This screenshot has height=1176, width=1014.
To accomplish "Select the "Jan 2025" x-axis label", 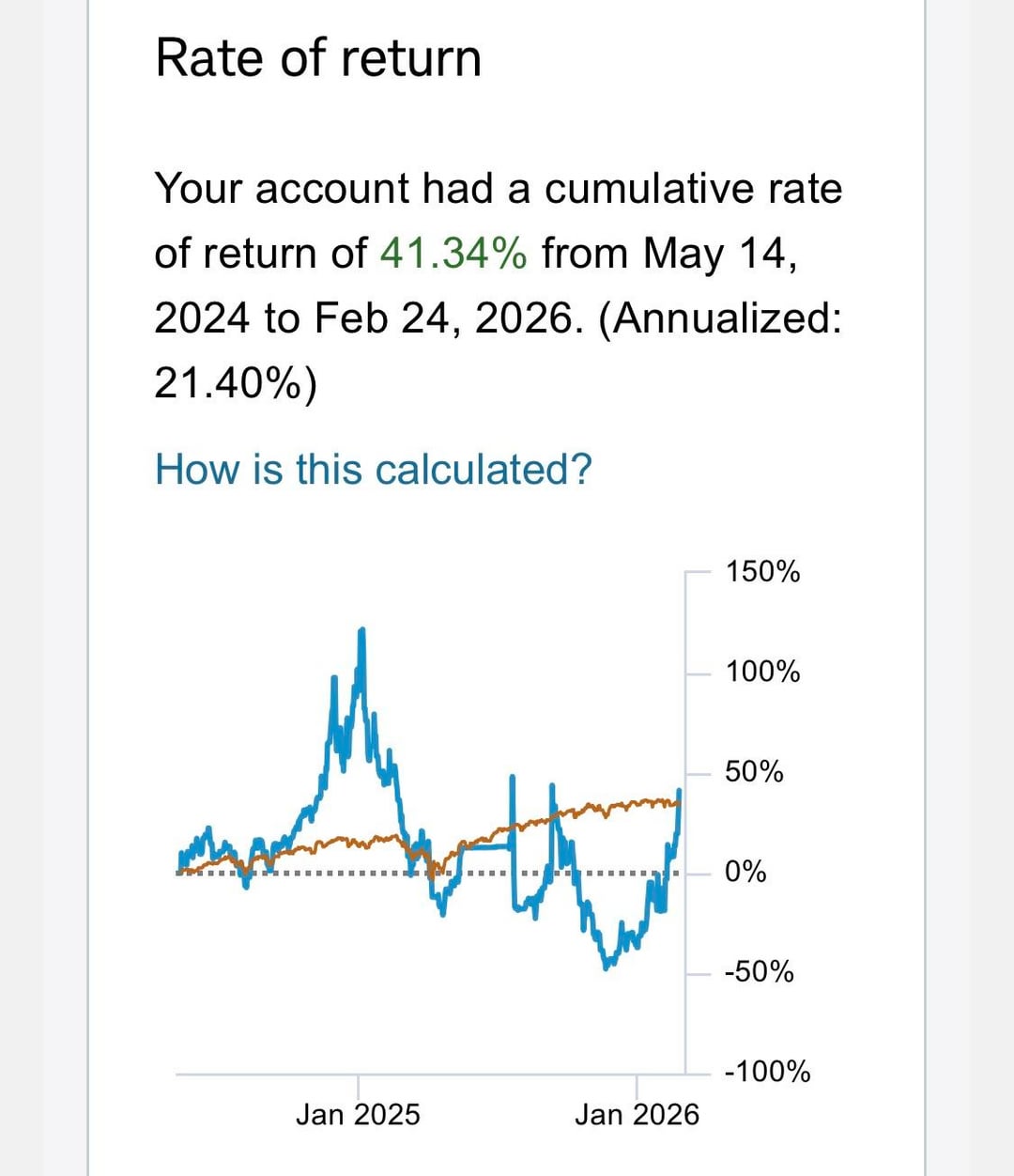I will (x=358, y=1115).
